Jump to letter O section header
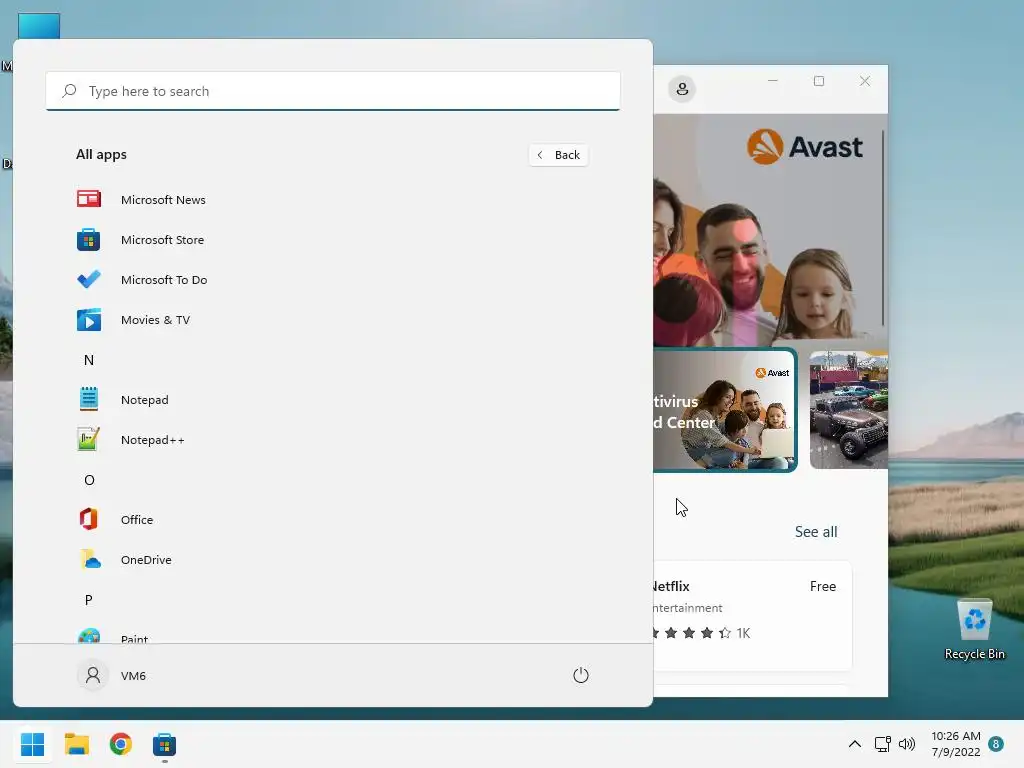 89,480
